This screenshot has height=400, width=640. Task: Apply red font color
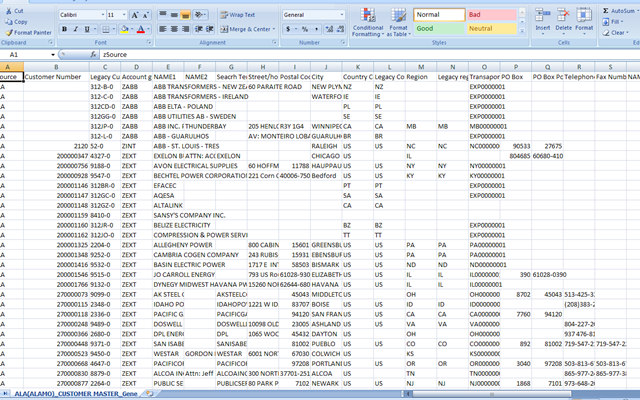click(x=141, y=29)
